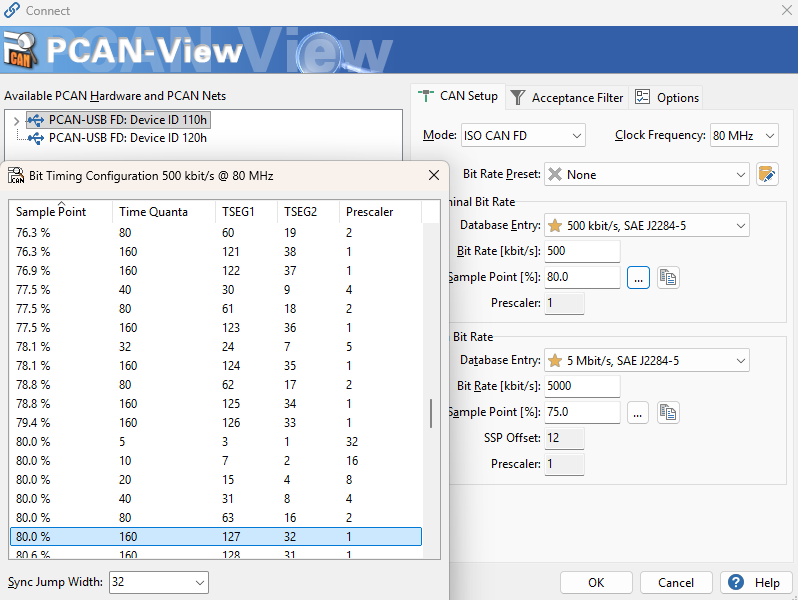798x600 pixels.
Task: Expand the Sync Jump Width dropdown
Action: click(158, 582)
